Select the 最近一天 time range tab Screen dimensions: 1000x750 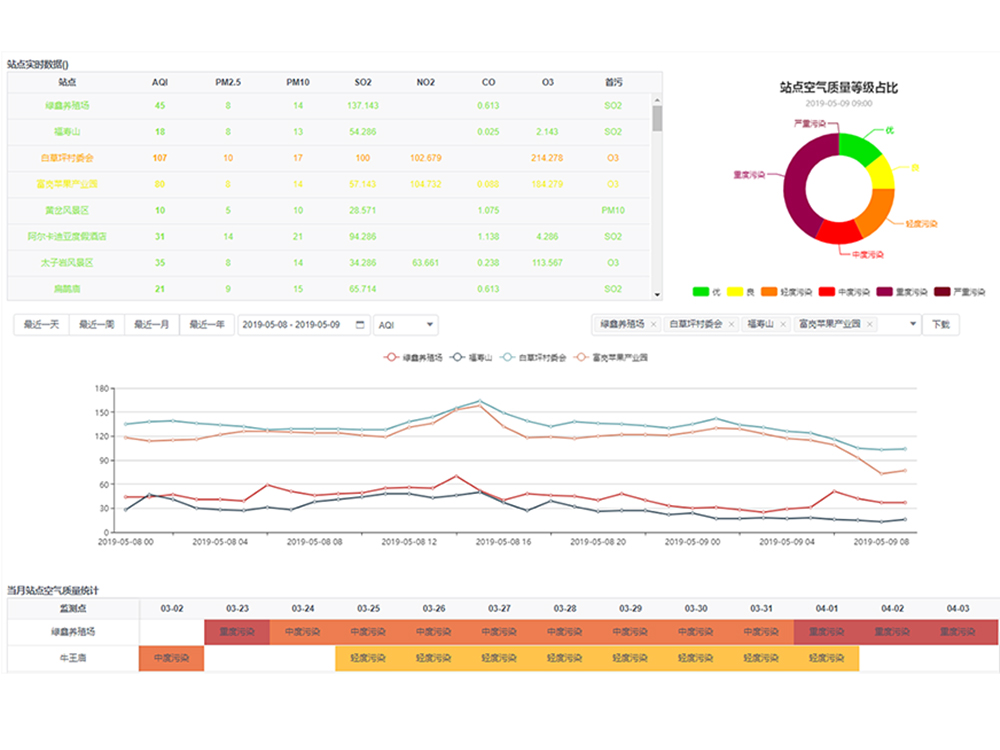point(42,325)
